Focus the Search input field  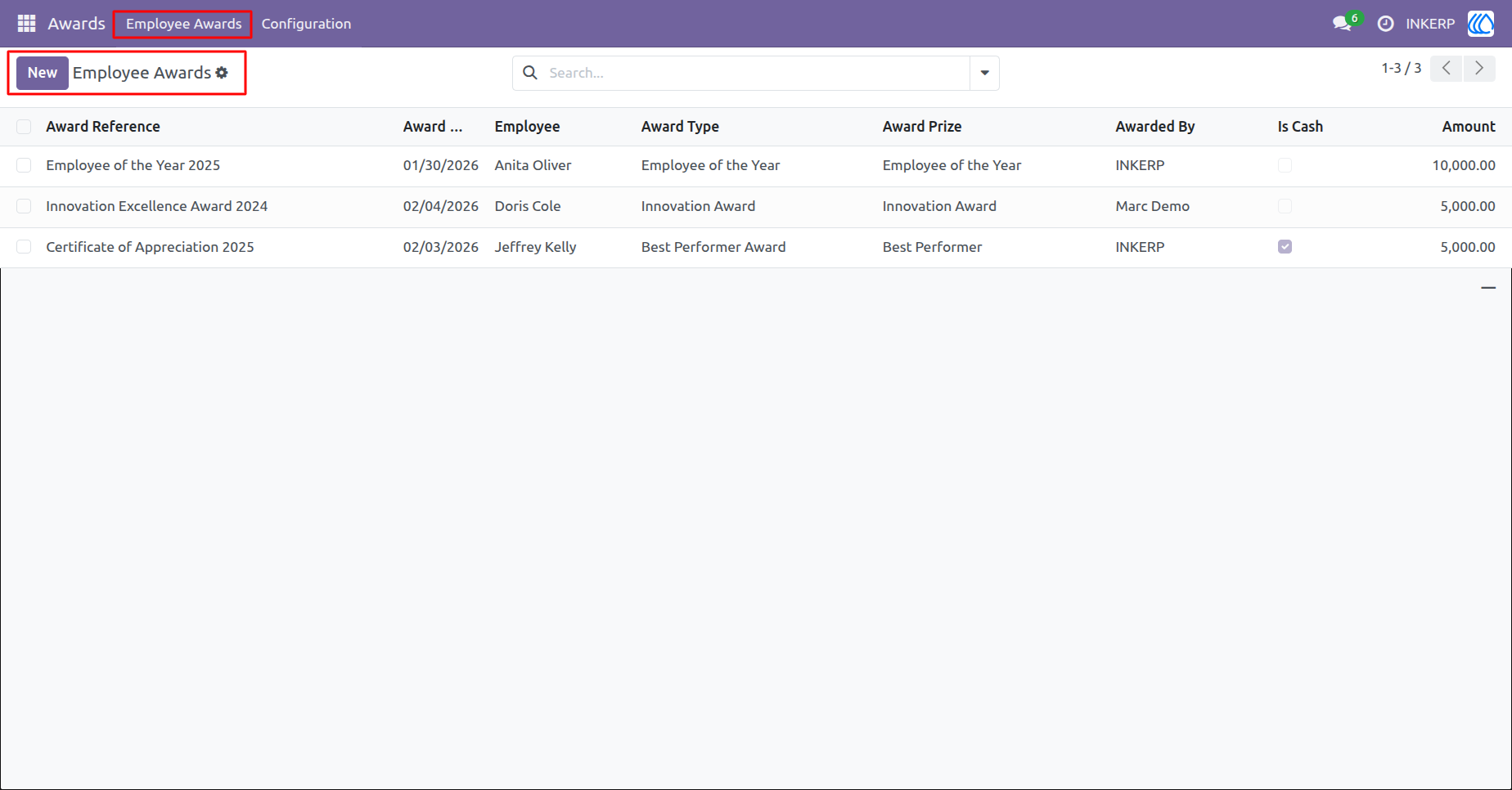click(x=757, y=73)
